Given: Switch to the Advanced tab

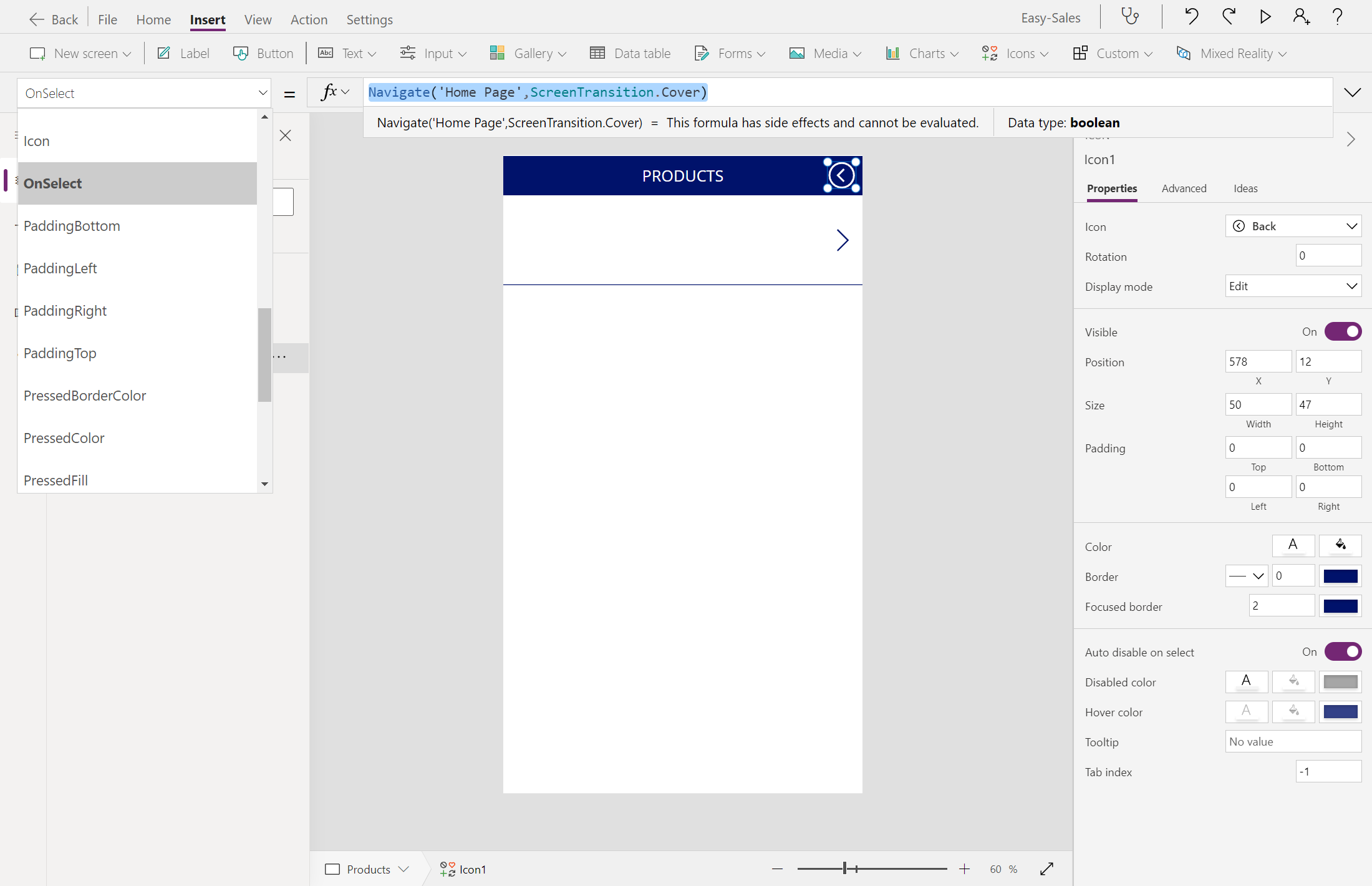Looking at the screenshot, I should point(1184,188).
